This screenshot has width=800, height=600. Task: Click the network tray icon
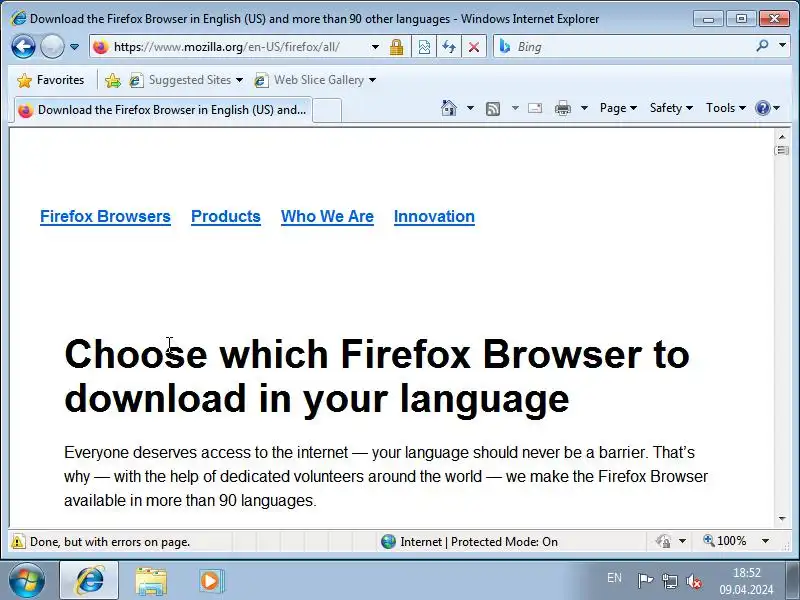(x=669, y=581)
